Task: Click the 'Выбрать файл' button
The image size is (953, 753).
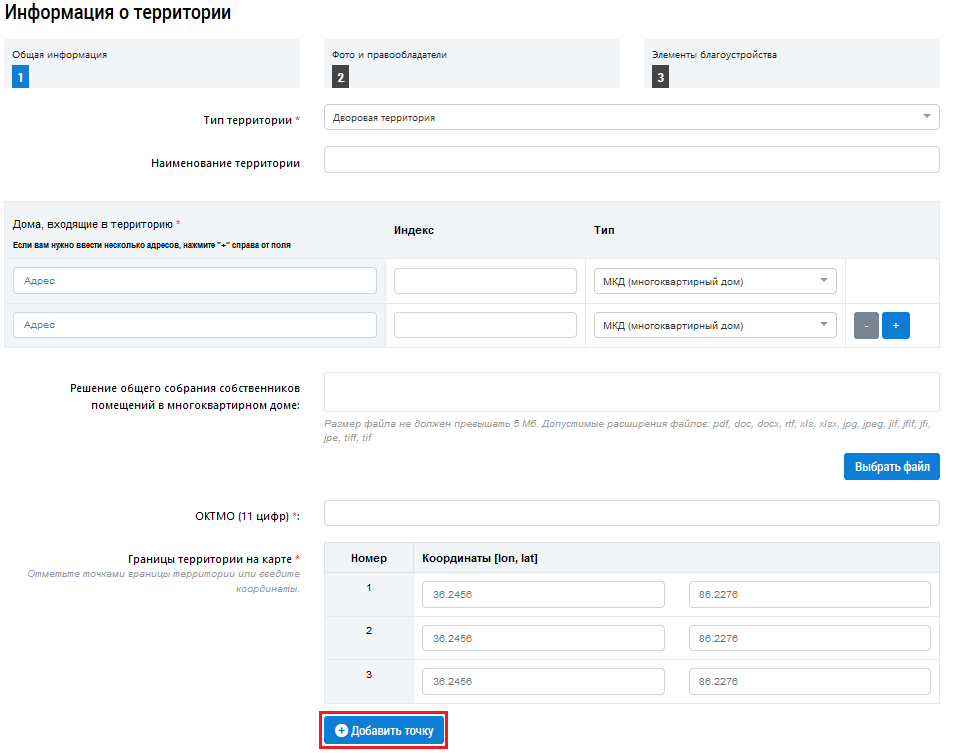Action: click(x=891, y=467)
